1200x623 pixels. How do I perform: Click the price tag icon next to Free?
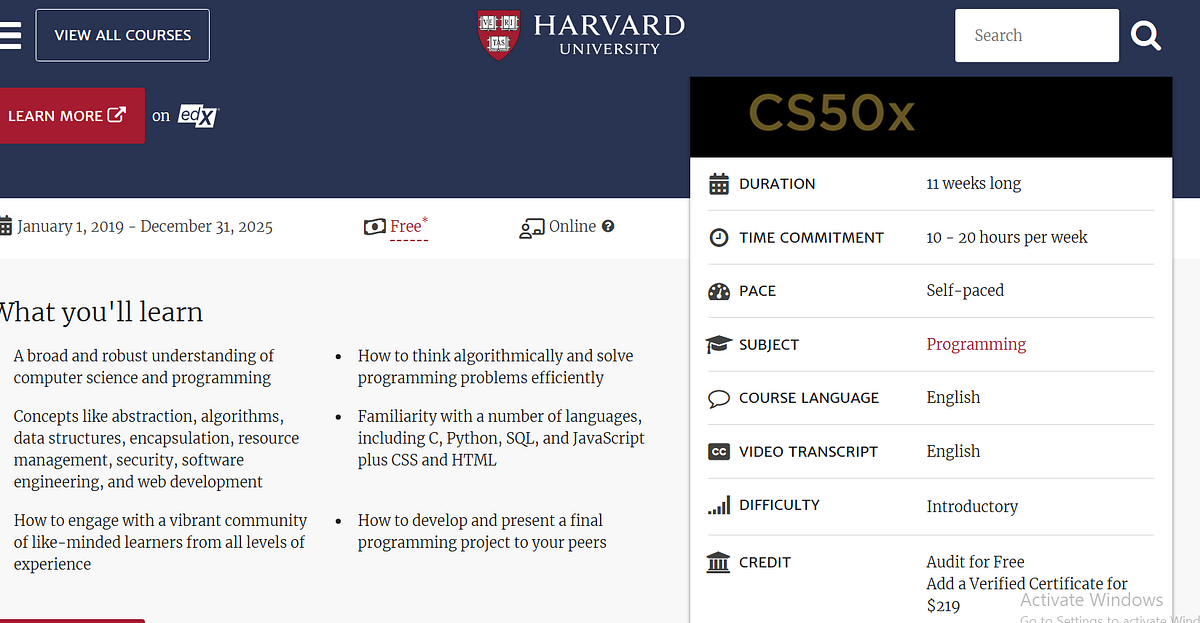coord(373,226)
